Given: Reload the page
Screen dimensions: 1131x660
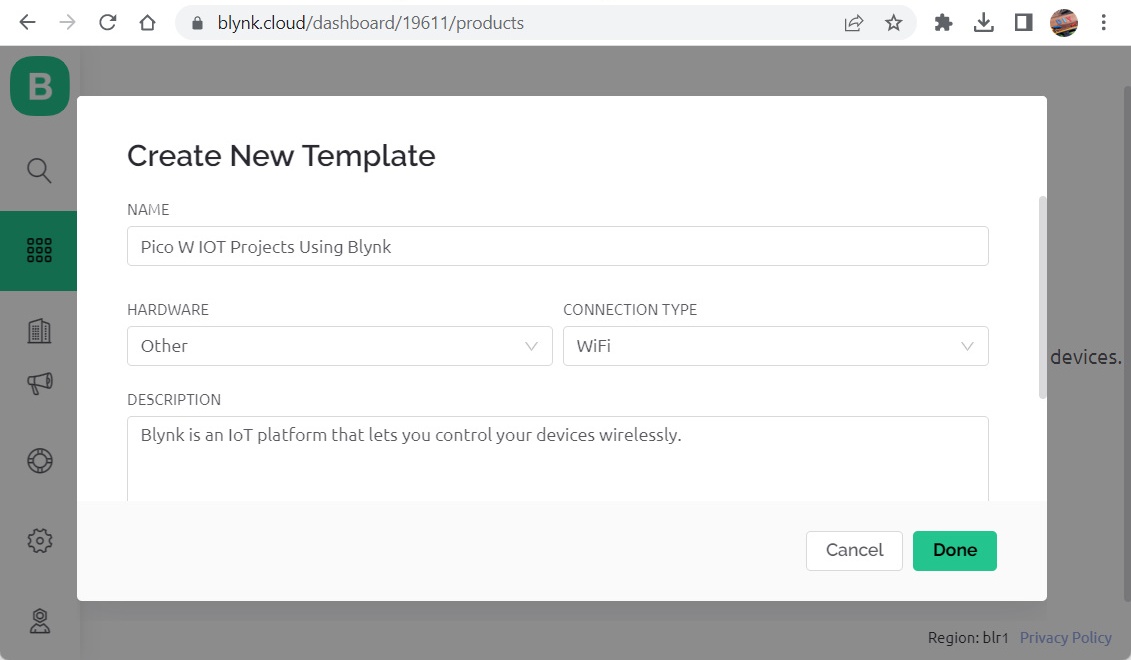Looking at the screenshot, I should (x=107, y=22).
